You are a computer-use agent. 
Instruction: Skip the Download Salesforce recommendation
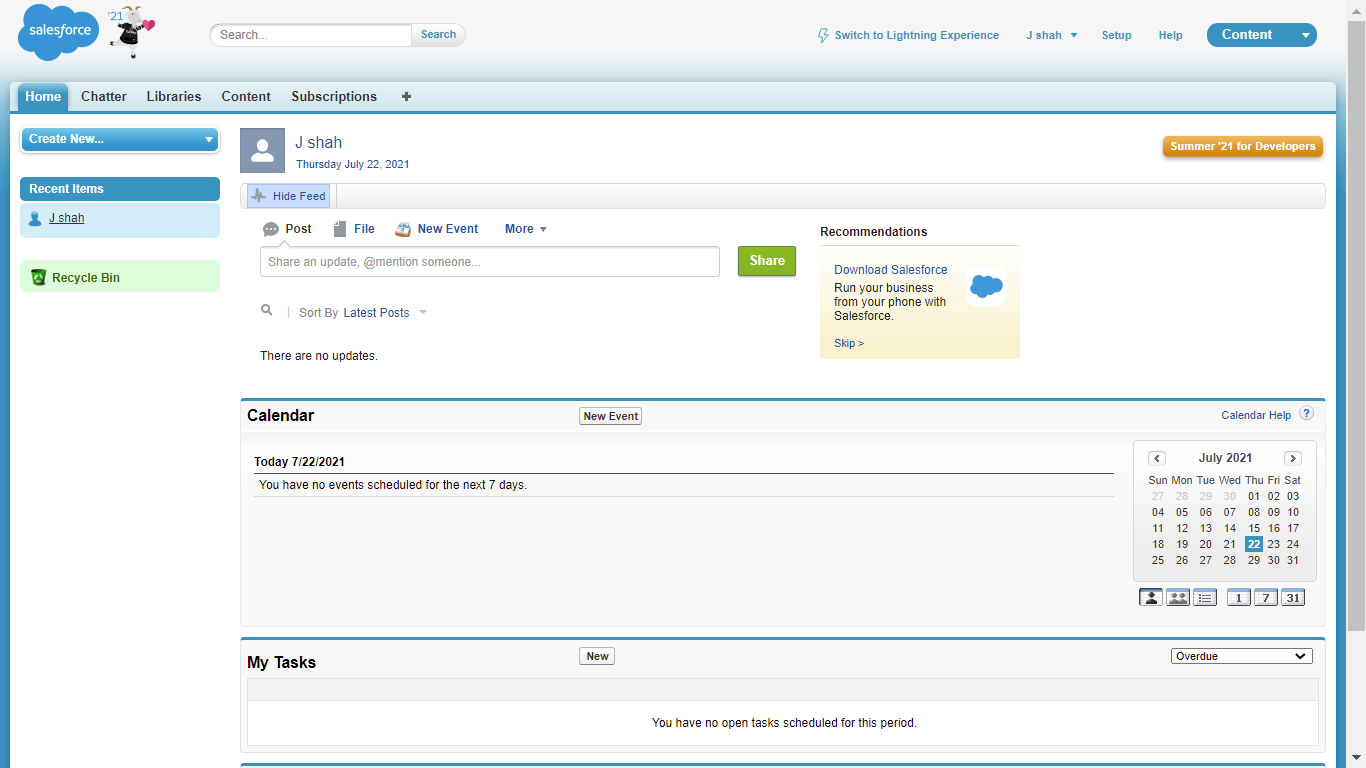(x=849, y=343)
